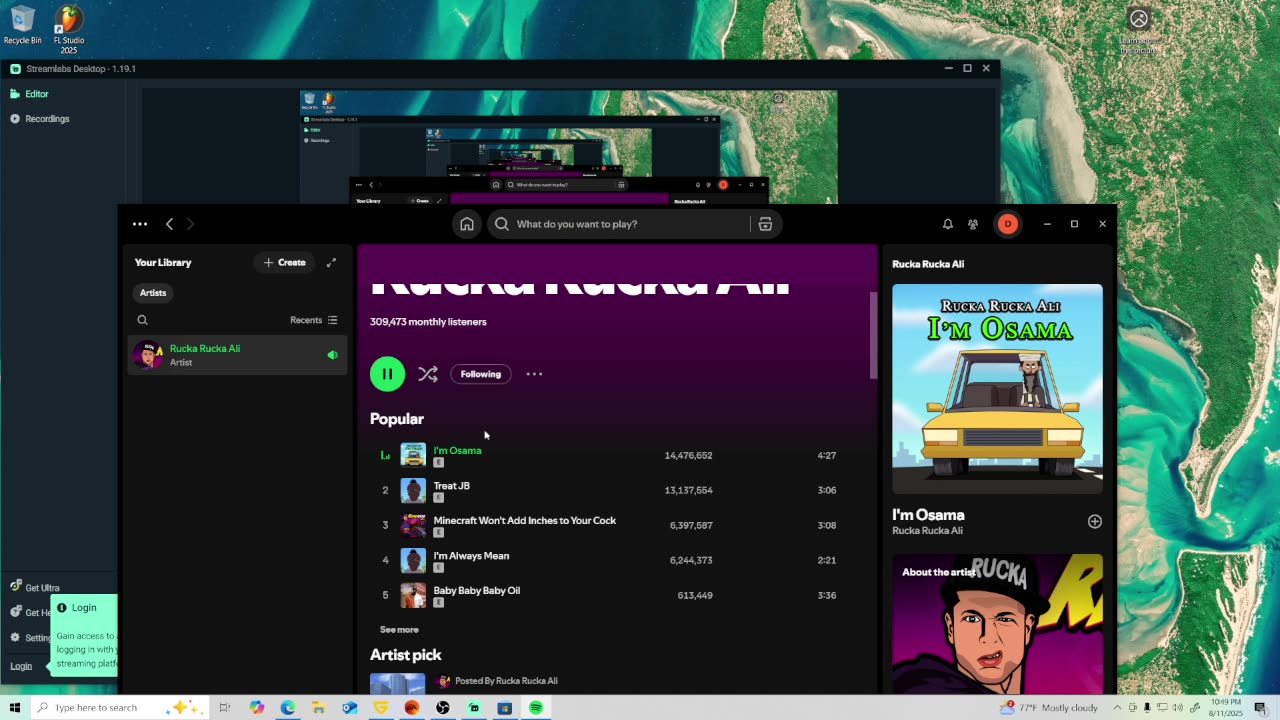Screen dimensions: 1280x720
Task: Pause the artist's music with green button
Action: [387, 374]
